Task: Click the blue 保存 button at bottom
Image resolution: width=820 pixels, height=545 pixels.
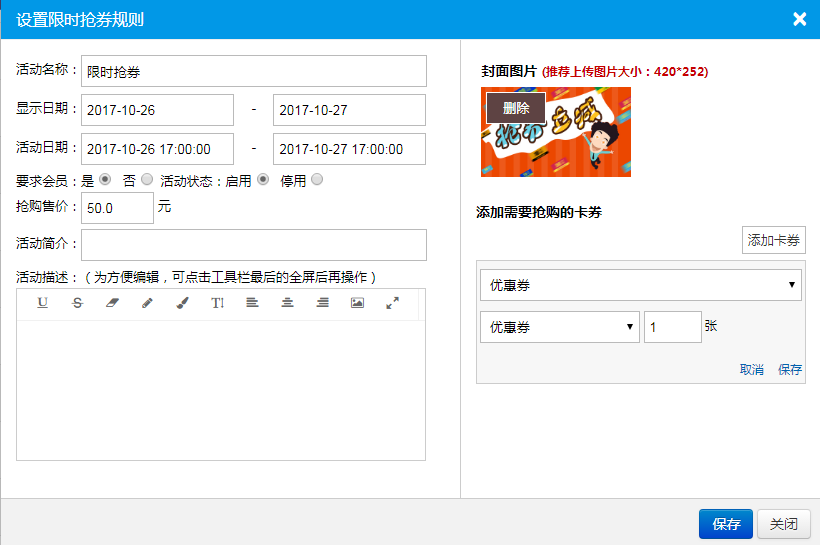Action: (x=726, y=524)
